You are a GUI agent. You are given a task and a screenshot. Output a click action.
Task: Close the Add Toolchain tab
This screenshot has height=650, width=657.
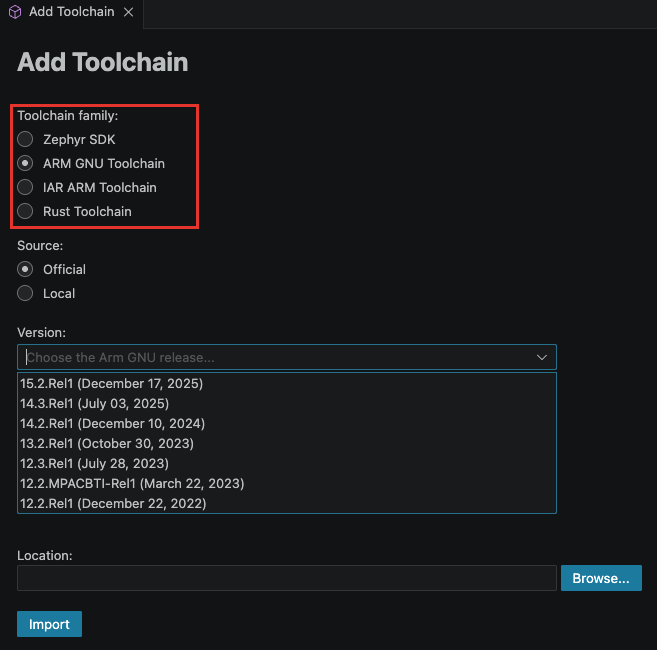pyautogui.click(x=128, y=12)
